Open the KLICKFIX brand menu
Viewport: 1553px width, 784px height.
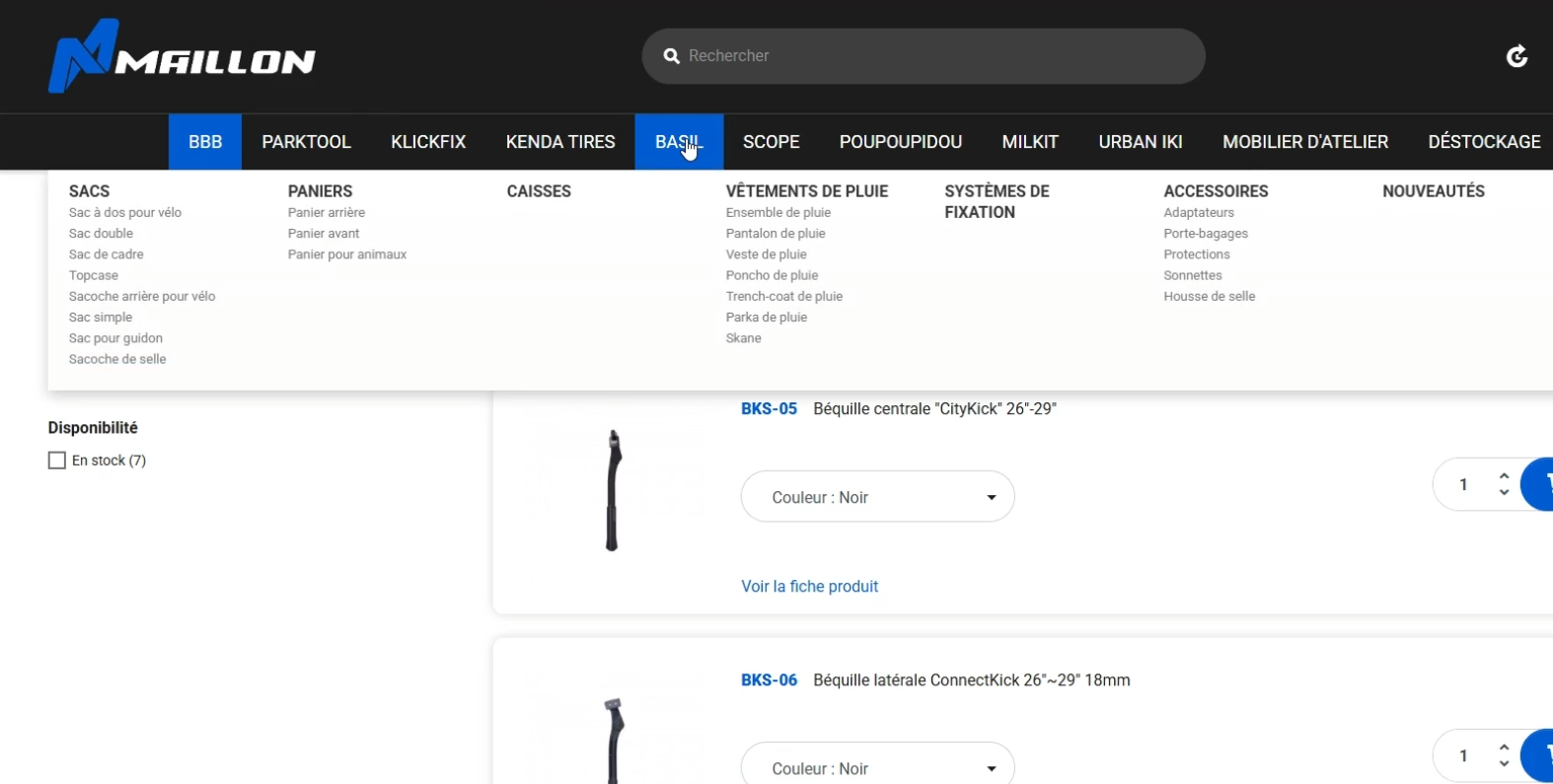click(428, 142)
